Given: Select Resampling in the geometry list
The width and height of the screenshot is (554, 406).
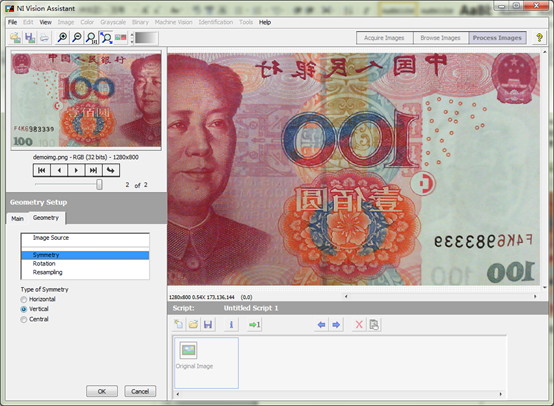Looking at the screenshot, I should click(85, 272).
